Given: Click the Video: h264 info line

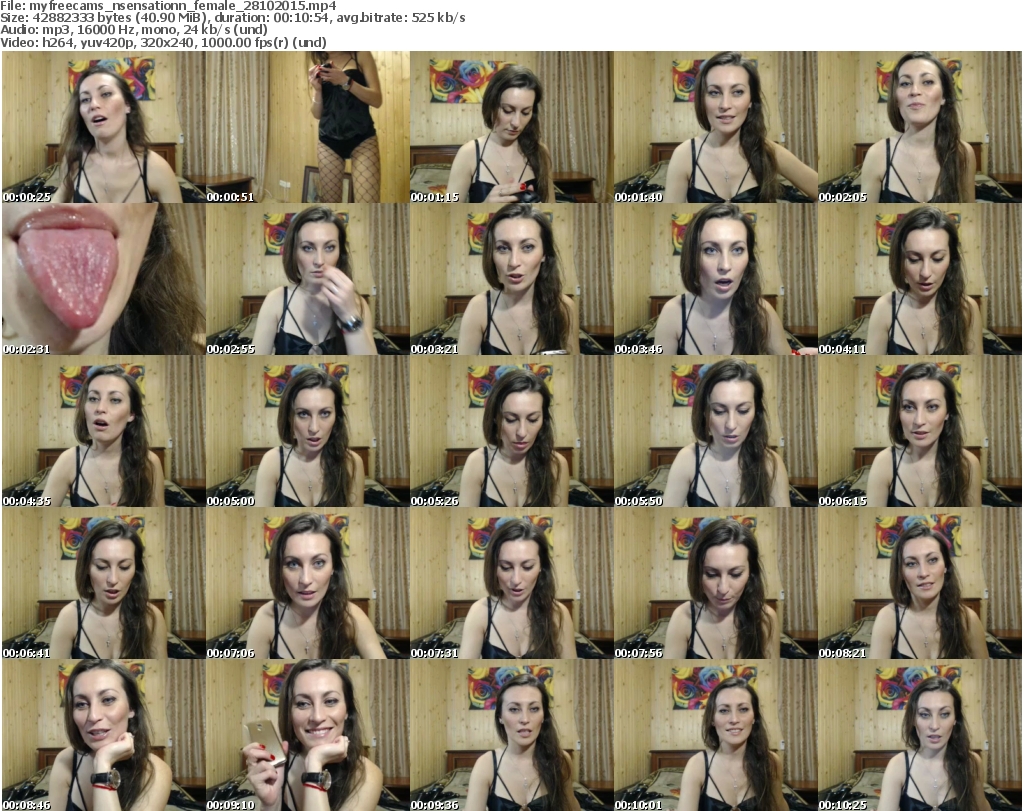Looking at the screenshot, I should (163, 42).
